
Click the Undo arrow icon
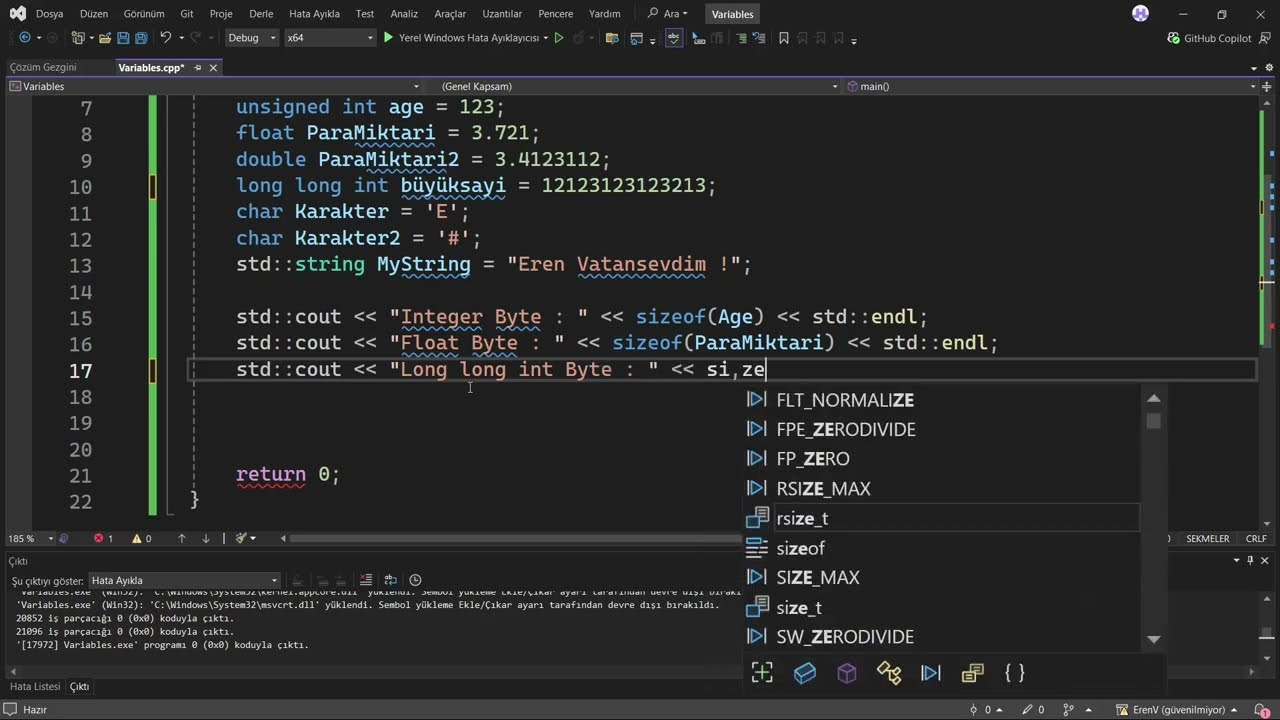coord(165,38)
